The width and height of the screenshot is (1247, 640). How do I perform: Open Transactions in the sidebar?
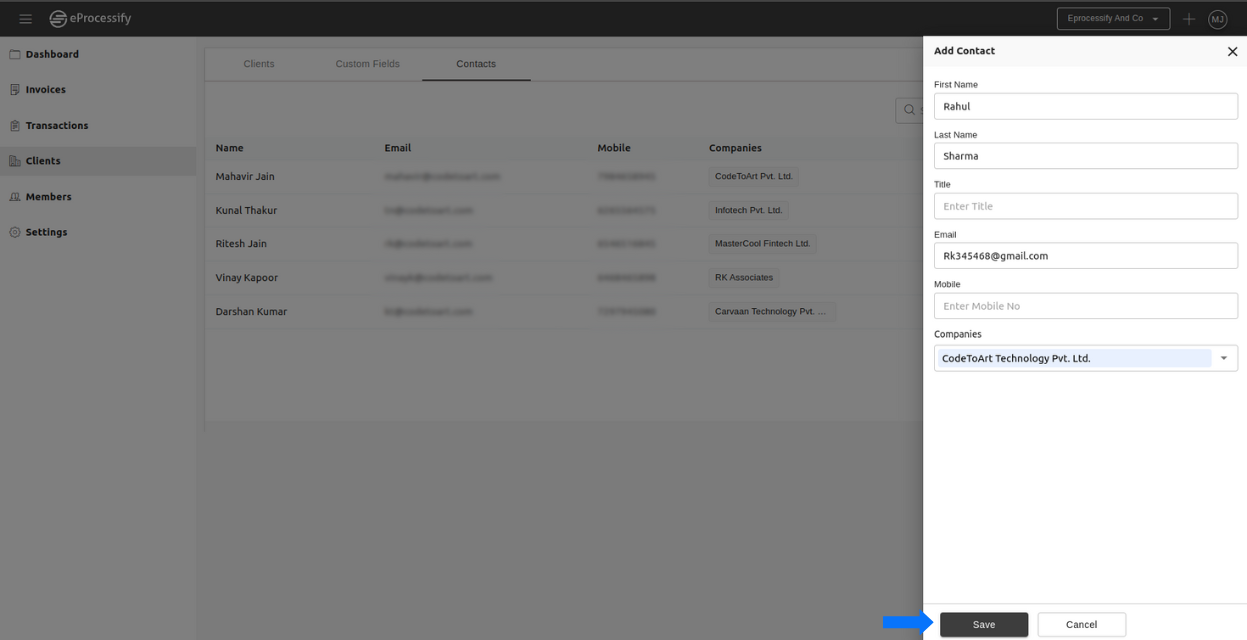tap(56, 126)
